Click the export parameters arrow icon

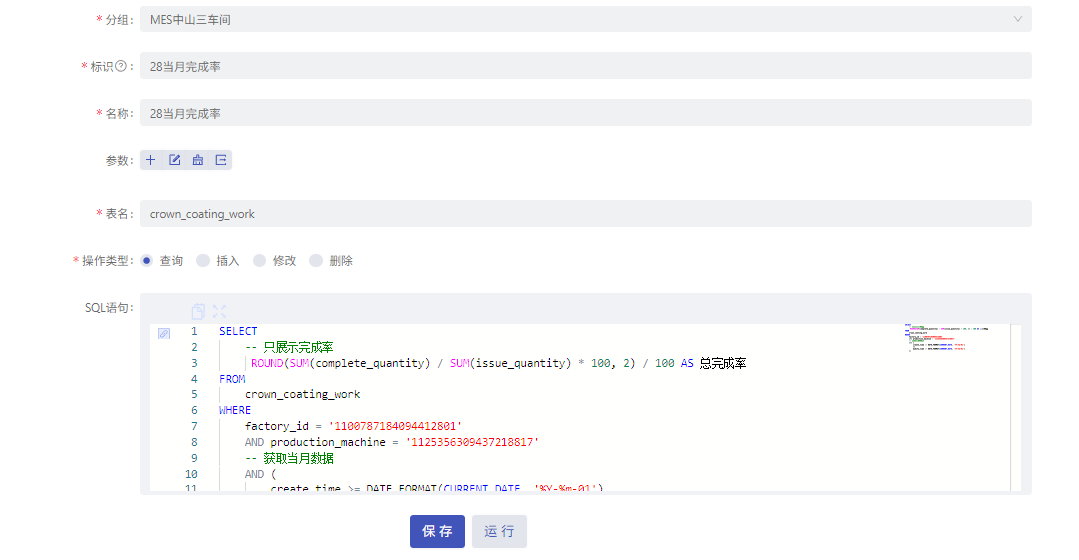221,160
